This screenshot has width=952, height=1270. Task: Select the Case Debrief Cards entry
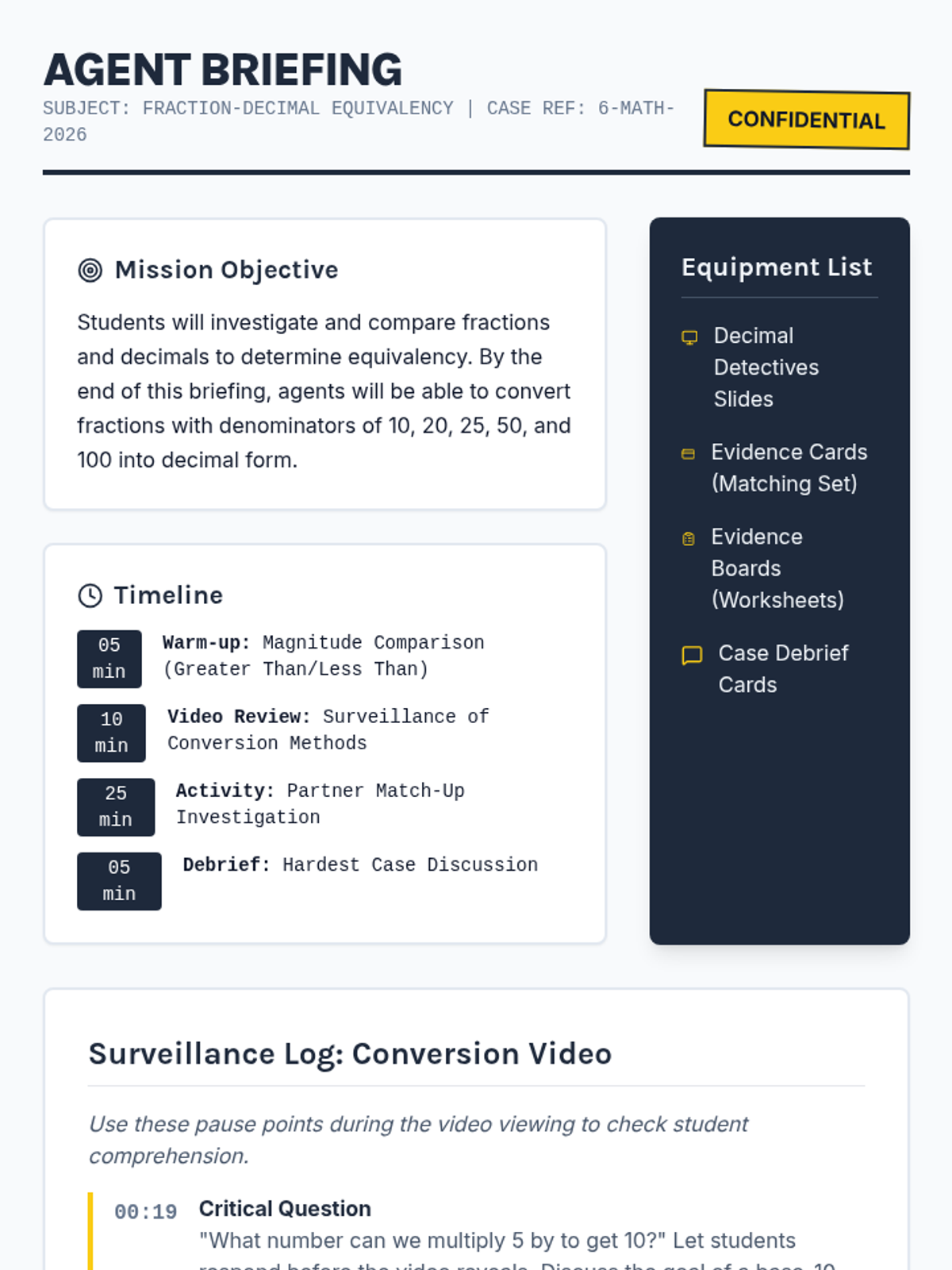point(782,669)
